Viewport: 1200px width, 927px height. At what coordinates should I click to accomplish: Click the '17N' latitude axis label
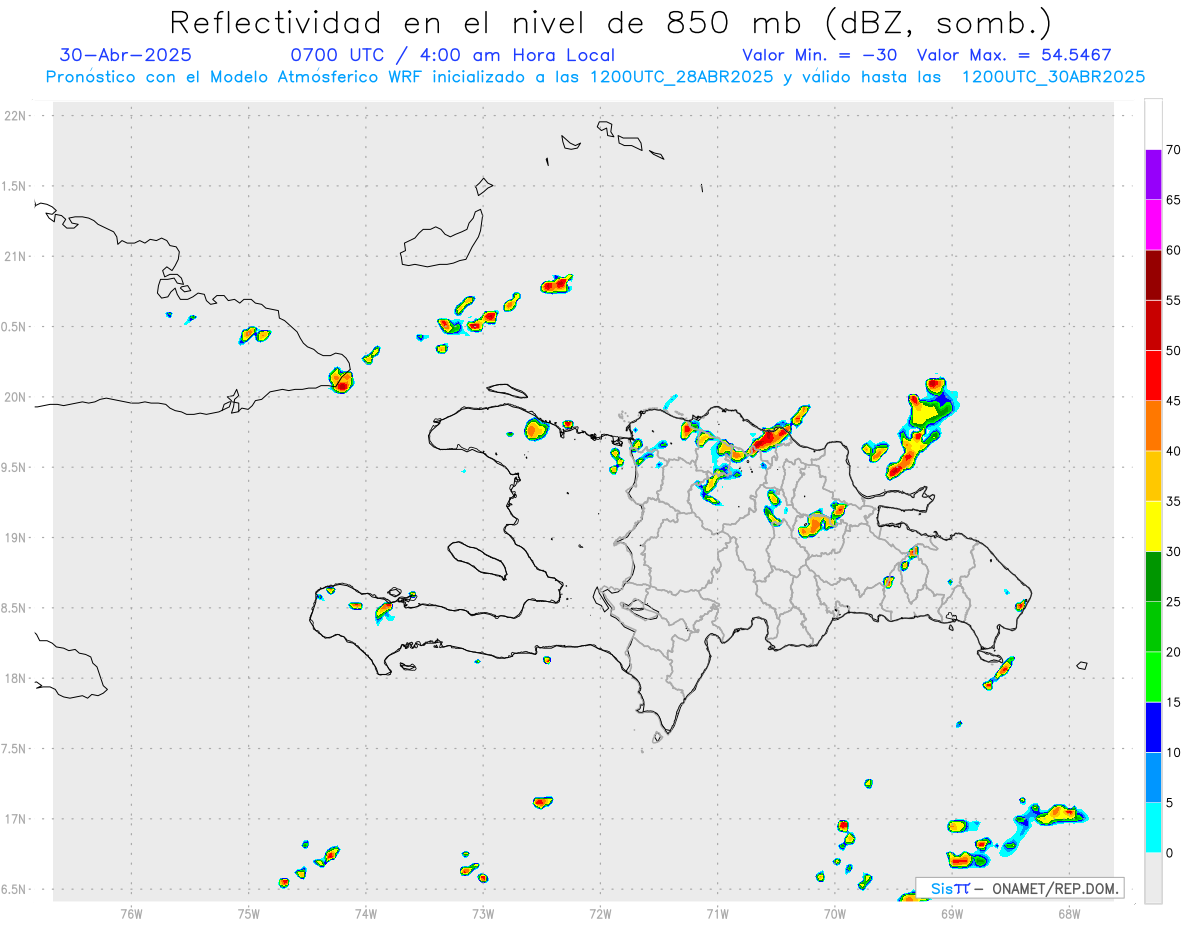click(15, 819)
